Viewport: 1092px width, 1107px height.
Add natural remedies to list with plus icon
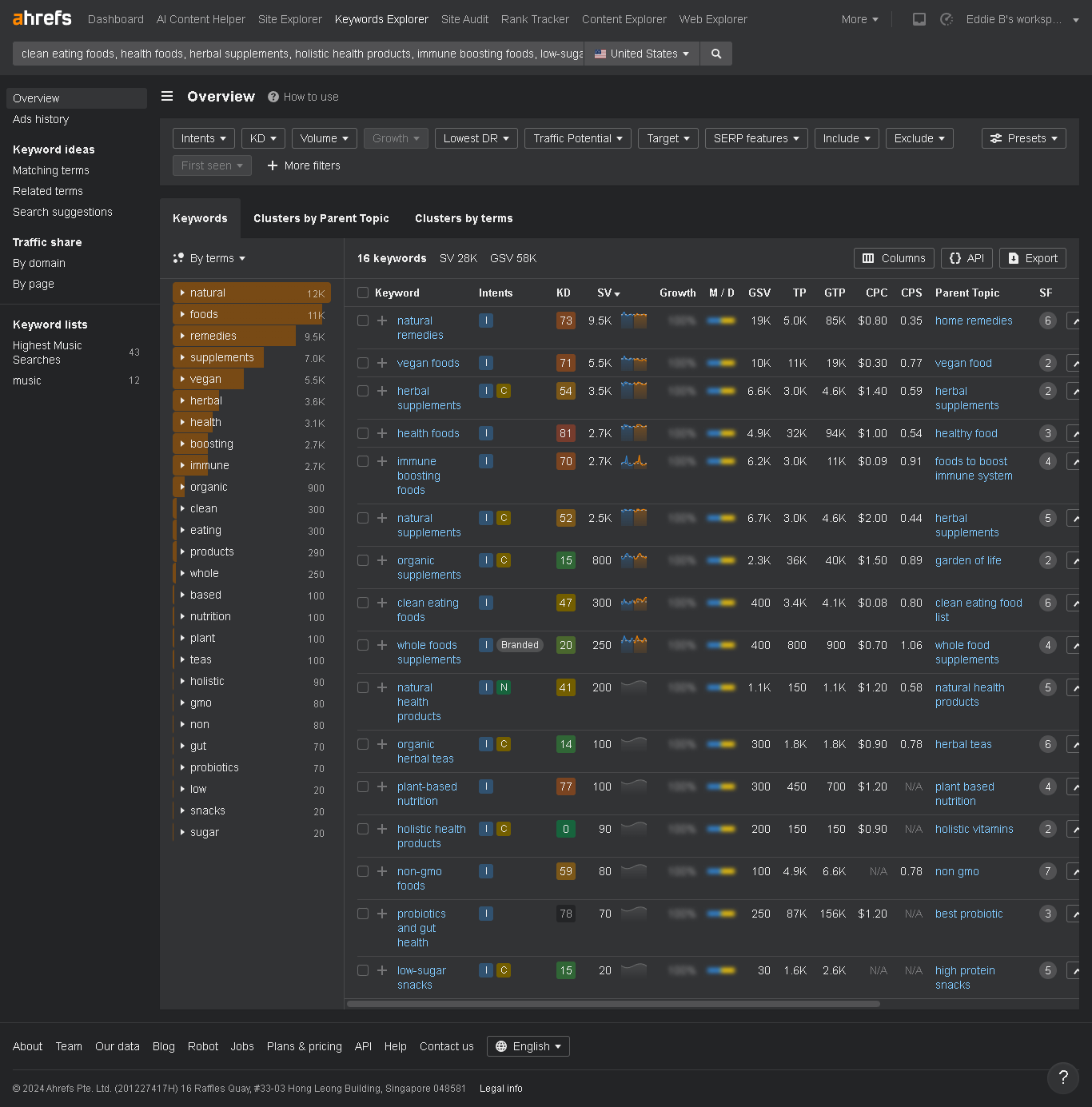pos(382,321)
